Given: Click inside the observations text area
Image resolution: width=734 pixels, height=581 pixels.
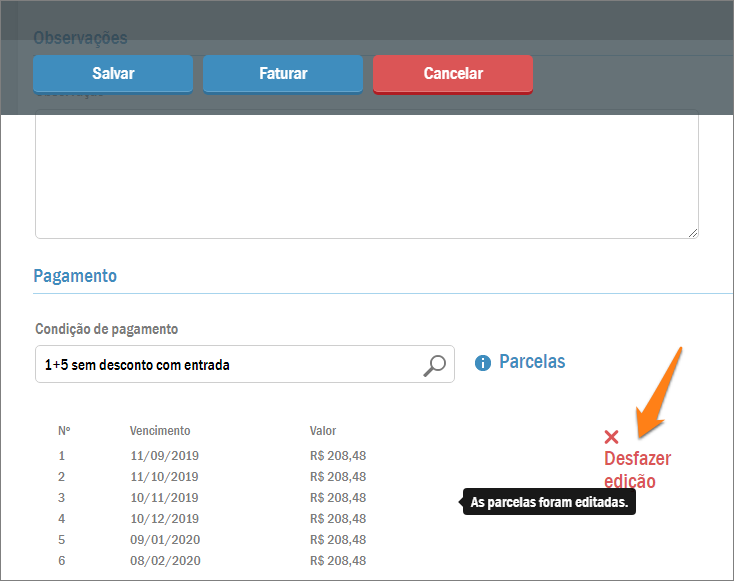Looking at the screenshot, I should 366,174.
